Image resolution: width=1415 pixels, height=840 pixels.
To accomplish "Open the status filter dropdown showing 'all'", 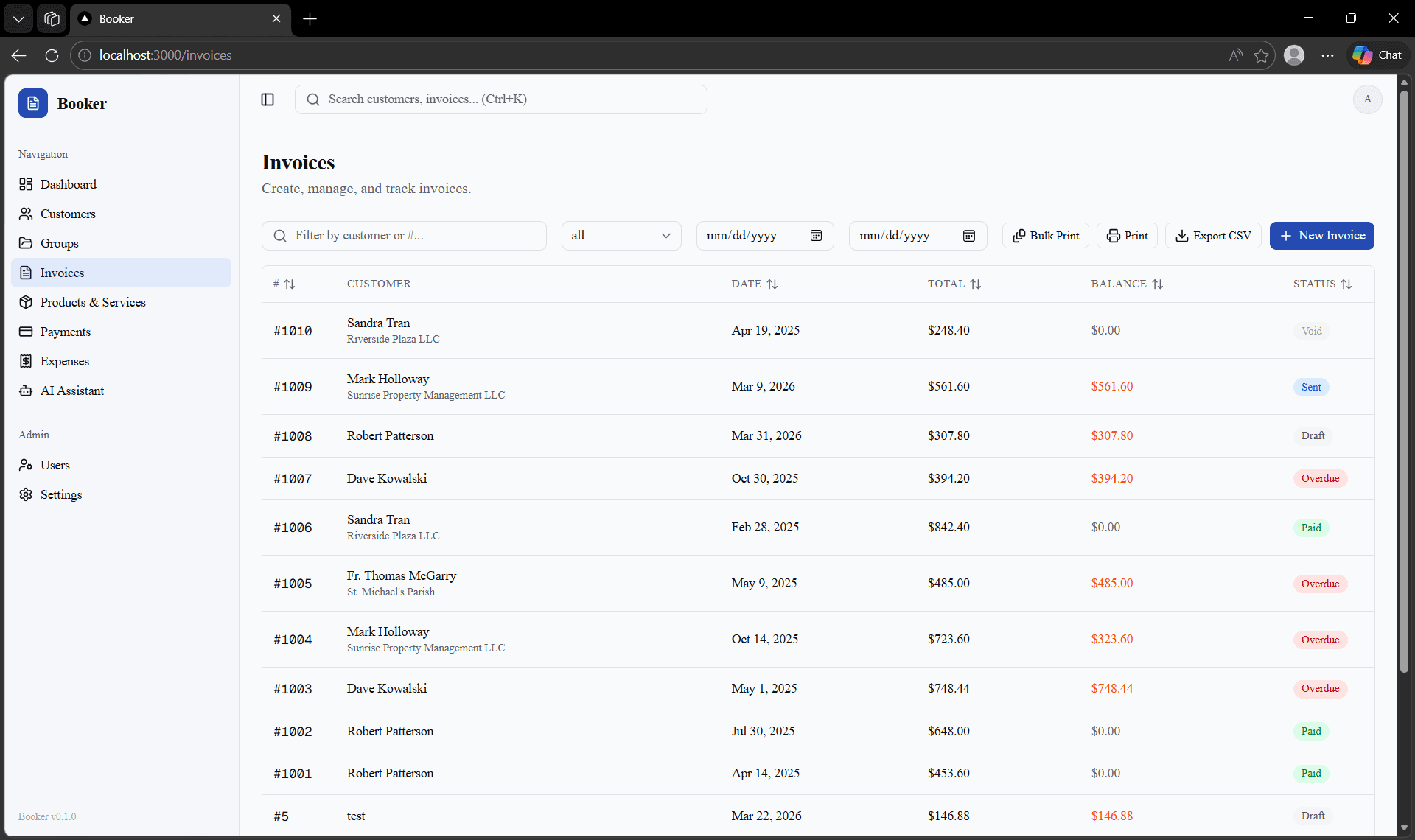I will 621,235.
